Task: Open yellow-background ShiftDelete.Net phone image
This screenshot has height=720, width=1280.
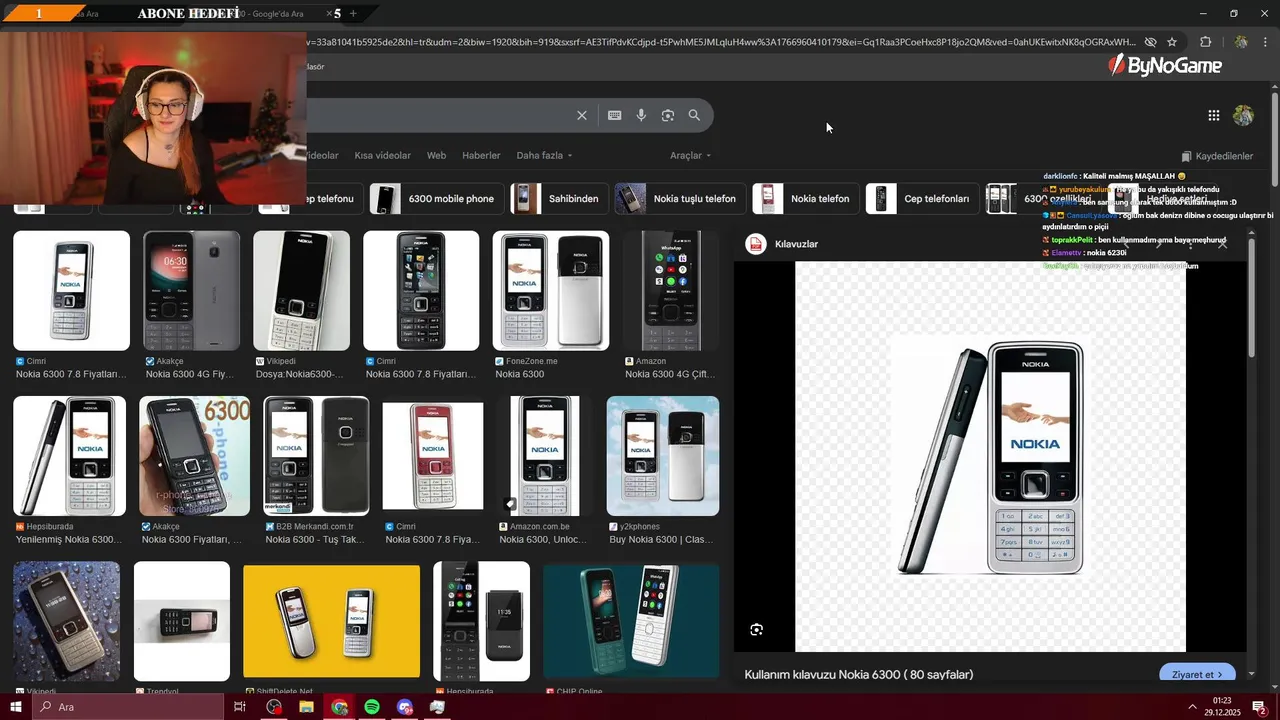Action: 331,621
